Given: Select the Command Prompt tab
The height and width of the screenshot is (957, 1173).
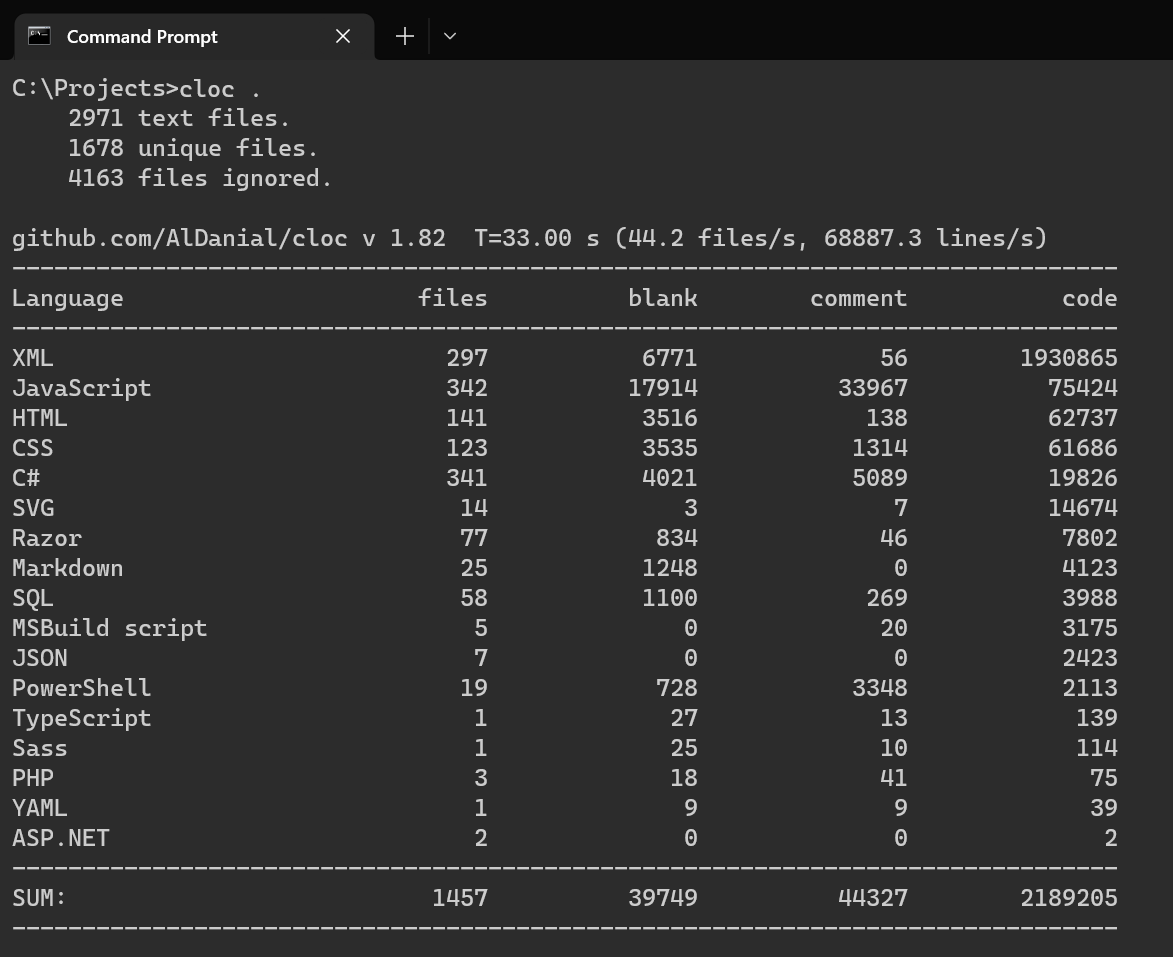Looking at the screenshot, I should pyautogui.click(x=195, y=37).
